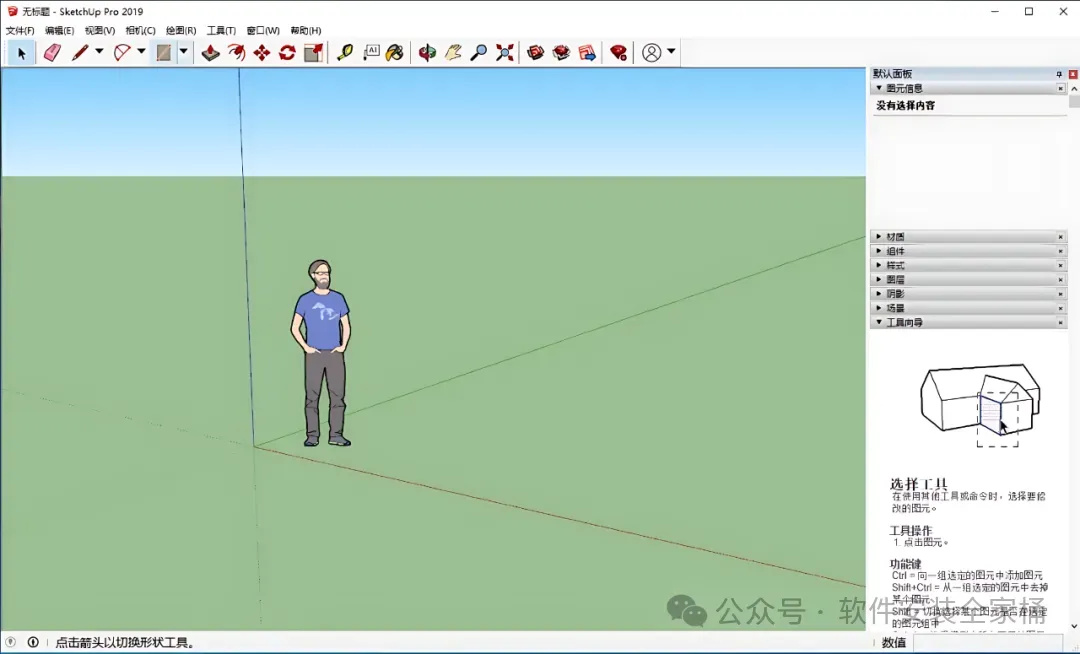The height and width of the screenshot is (654, 1080).
Task: Collapse the 图元信息 panel
Action: (x=879, y=88)
